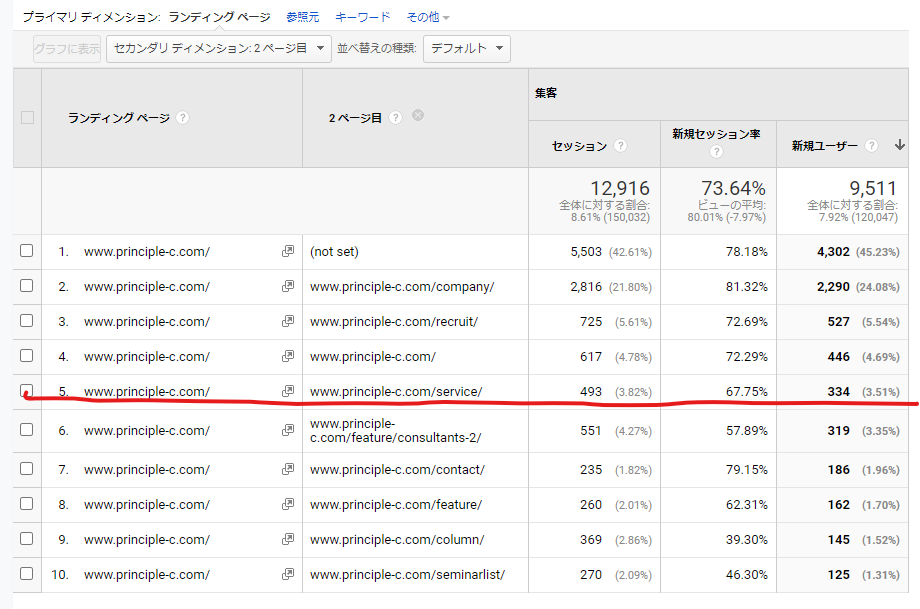Check the box for row 1 (not set)
This screenshot has height=609, width=920.
click(26, 251)
